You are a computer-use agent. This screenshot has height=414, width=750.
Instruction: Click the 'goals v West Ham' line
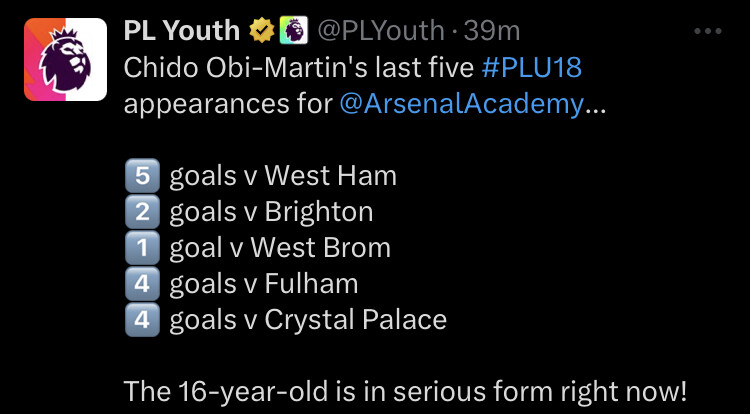(x=283, y=176)
